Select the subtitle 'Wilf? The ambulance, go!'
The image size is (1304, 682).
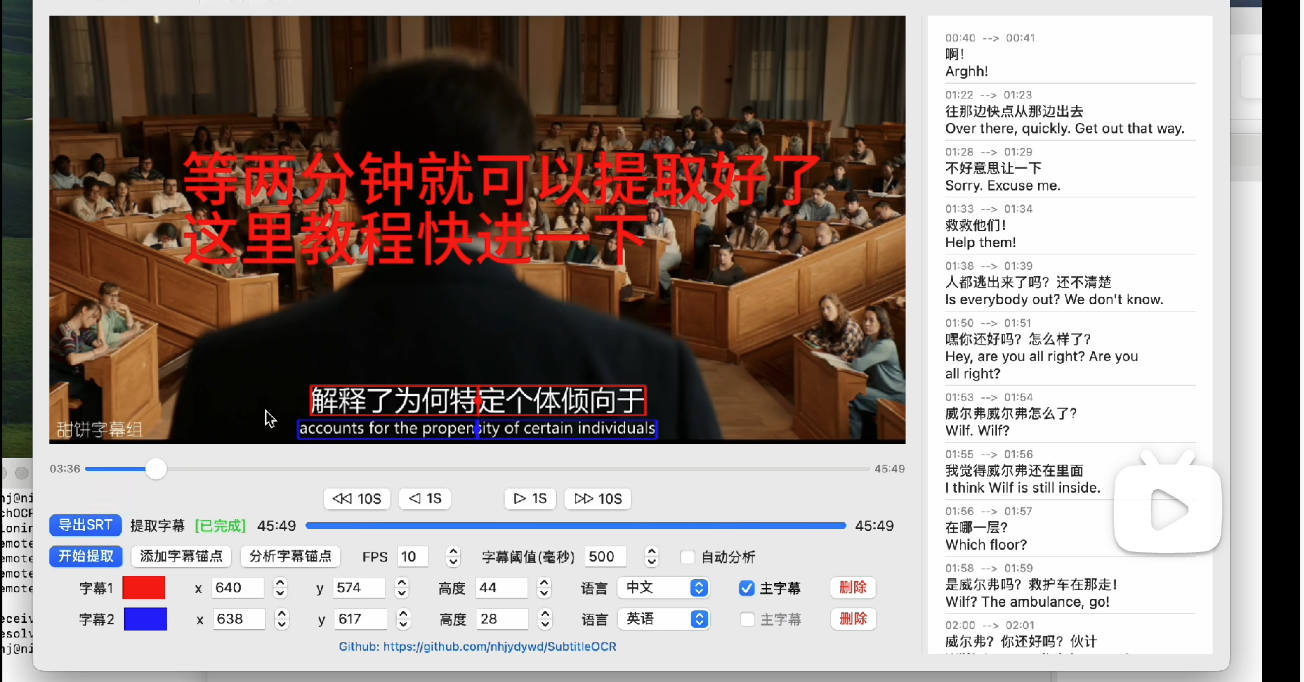click(x=1027, y=602)
